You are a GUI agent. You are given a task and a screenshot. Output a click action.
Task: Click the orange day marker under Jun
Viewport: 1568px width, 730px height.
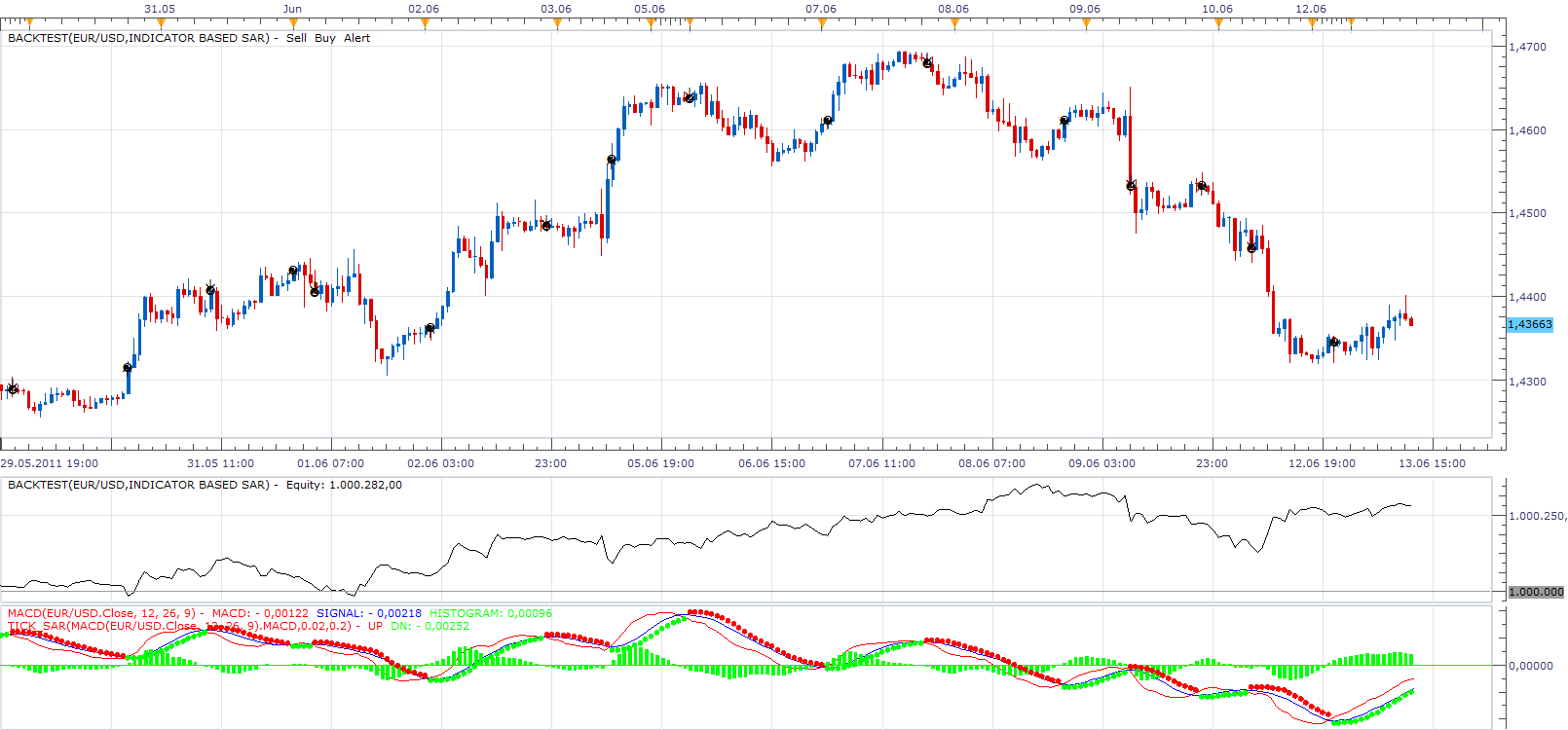(x=293, y=23)
